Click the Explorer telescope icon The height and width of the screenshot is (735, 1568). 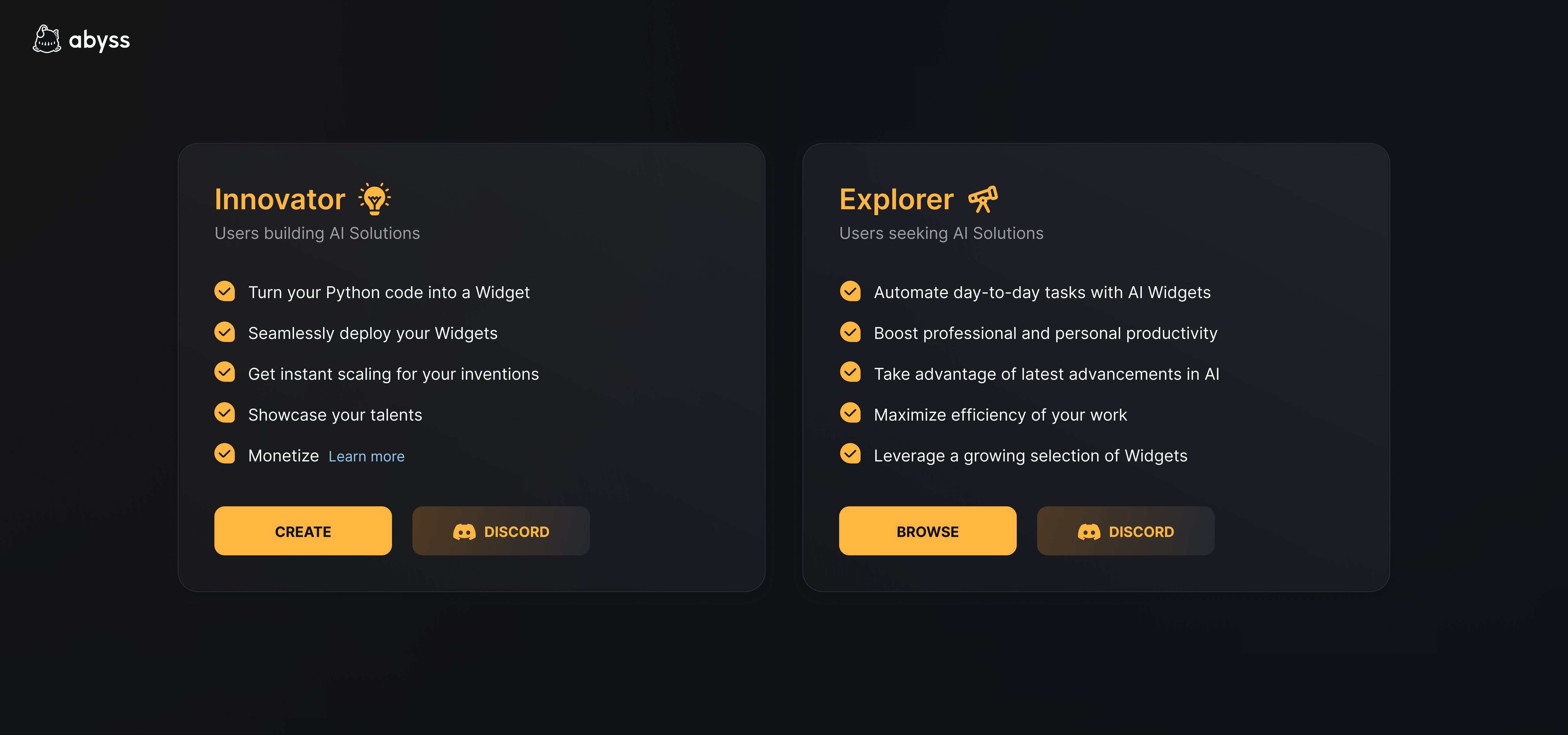[x=983, y=199]
